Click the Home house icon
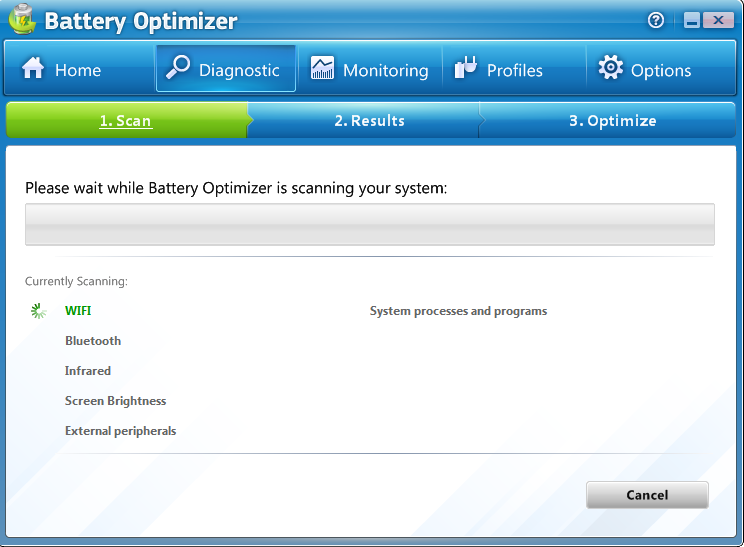This screenshot has height=547, width=744. pos(33,67)
